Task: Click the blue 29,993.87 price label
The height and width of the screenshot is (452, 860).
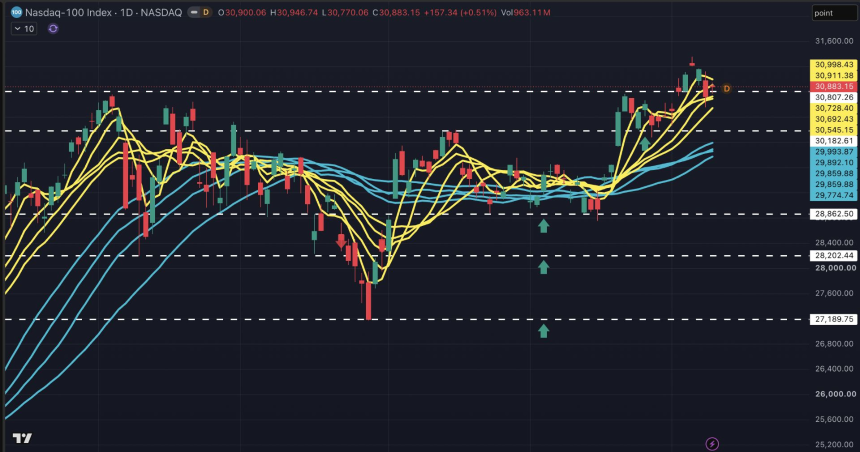Action: (833, 151)
